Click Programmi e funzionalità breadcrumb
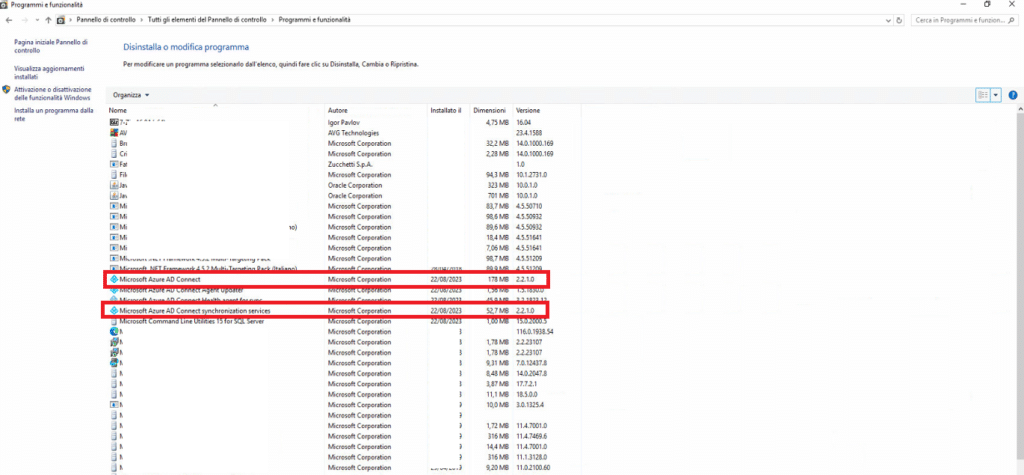This screenshot has width=1024, height=475. pos(314,20)
